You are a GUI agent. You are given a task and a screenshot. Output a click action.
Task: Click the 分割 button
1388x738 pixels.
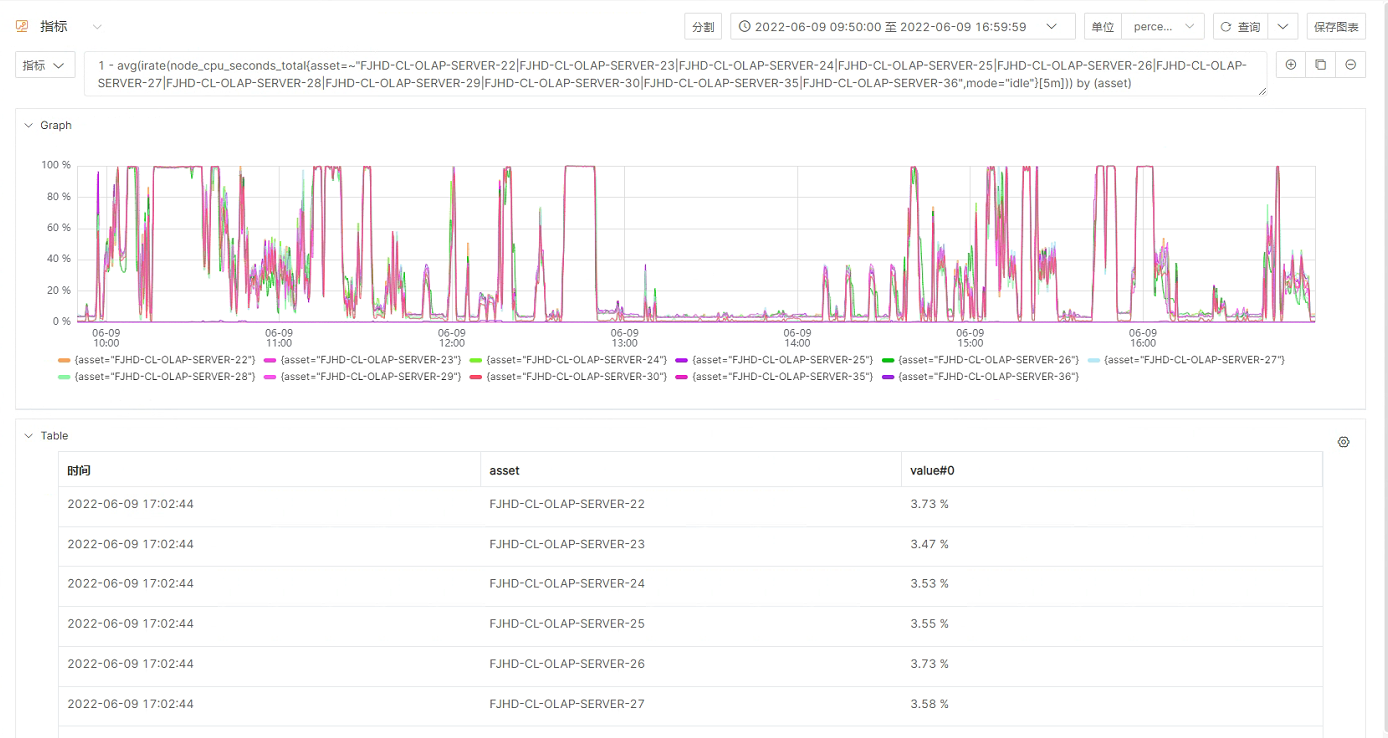coord(703,27)
